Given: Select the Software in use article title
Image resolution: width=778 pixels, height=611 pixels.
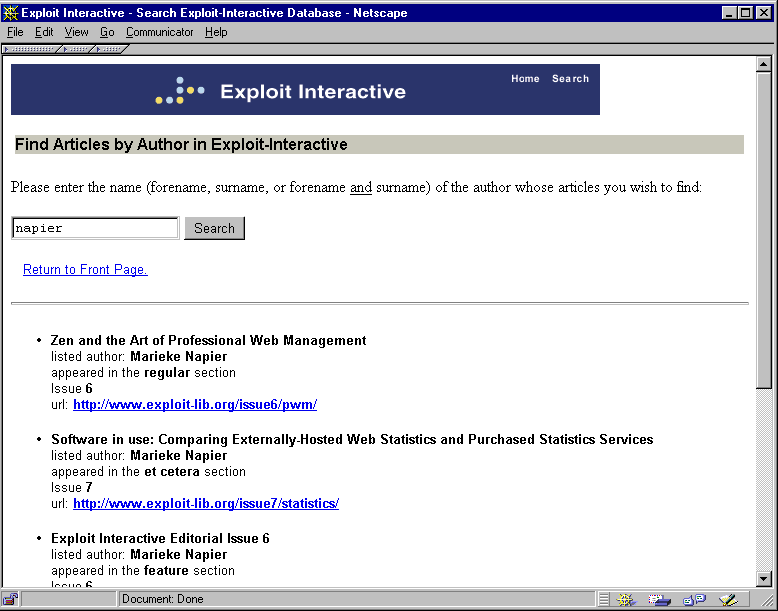Looking at the screenshot, I should pos(352,439).
